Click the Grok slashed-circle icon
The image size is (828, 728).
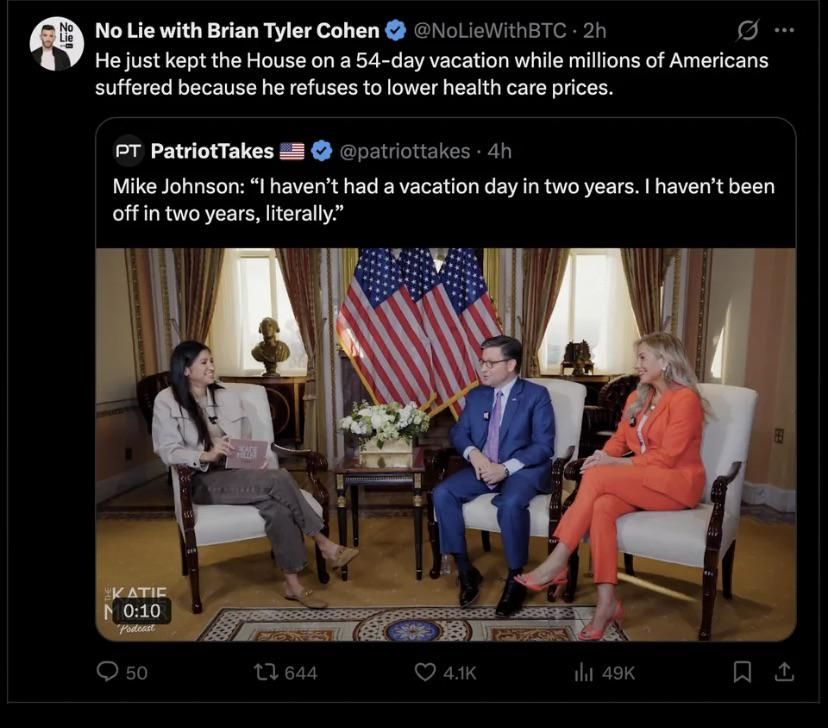[x=747, y=31]
